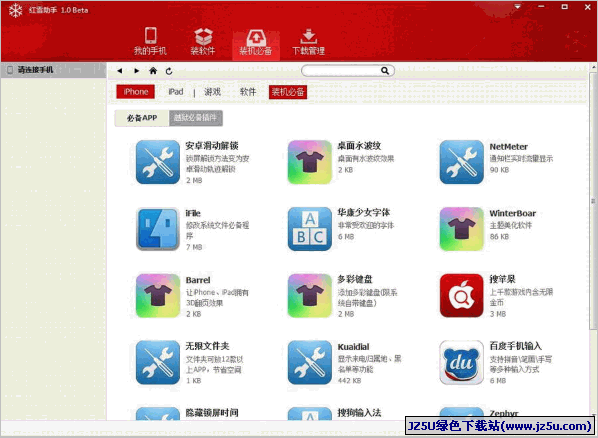The height and width of the screenshot is (438, 598).
Task: Open the 装软件 section
Action: (x=203, y=41)
